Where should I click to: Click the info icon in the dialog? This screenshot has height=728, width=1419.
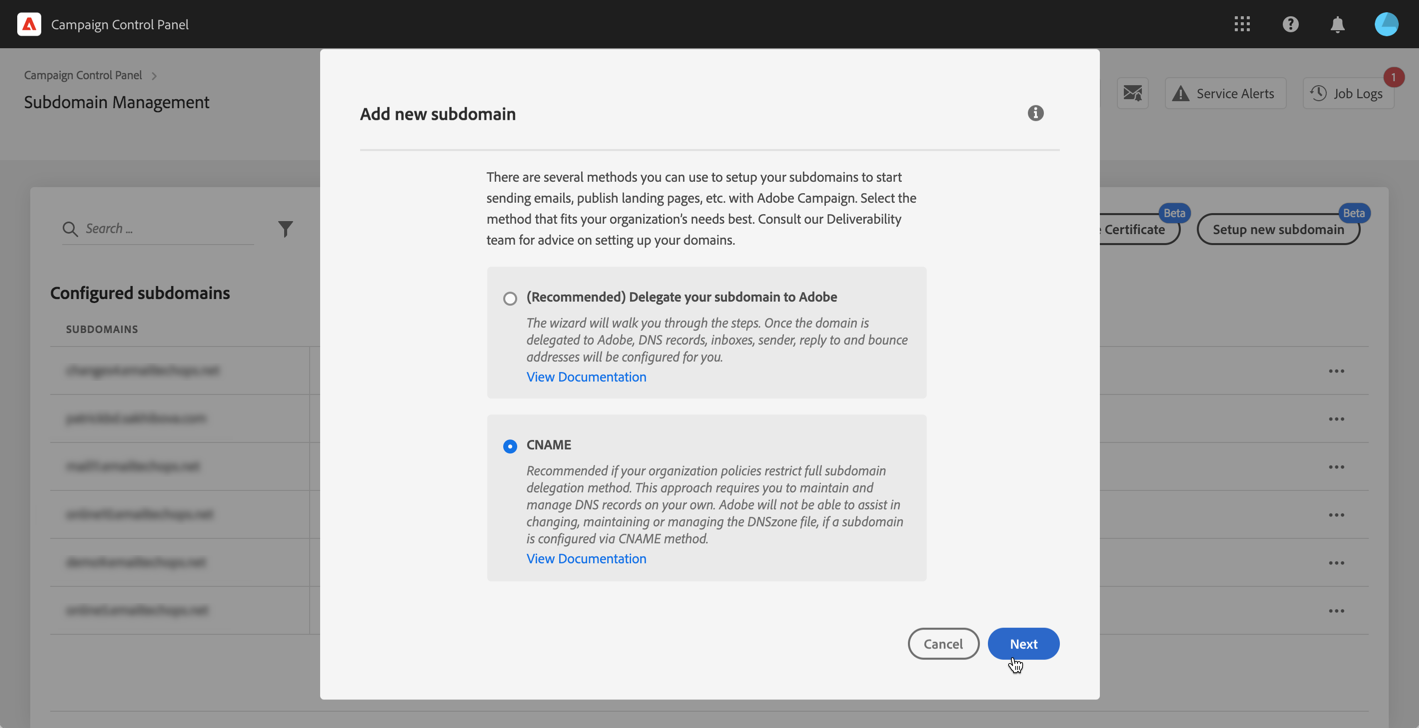(1036, 113)
